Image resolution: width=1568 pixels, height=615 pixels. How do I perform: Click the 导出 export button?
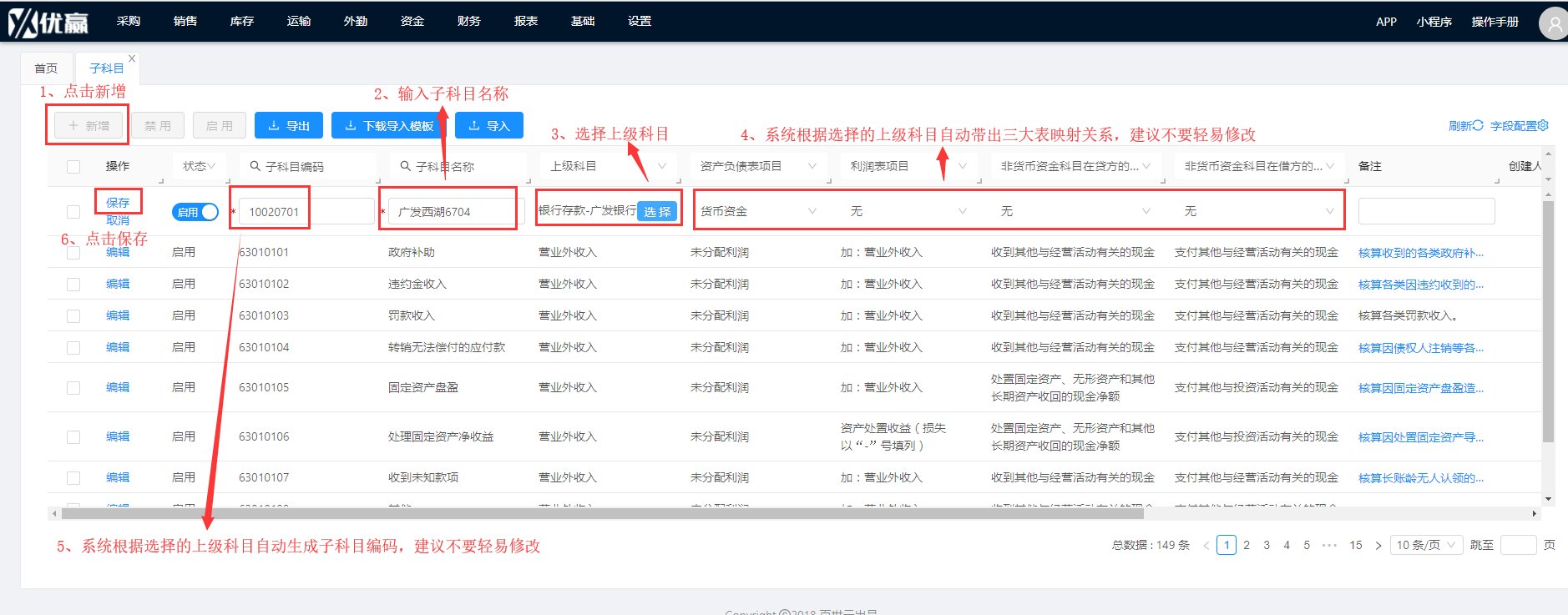click(x=289, y=125)
